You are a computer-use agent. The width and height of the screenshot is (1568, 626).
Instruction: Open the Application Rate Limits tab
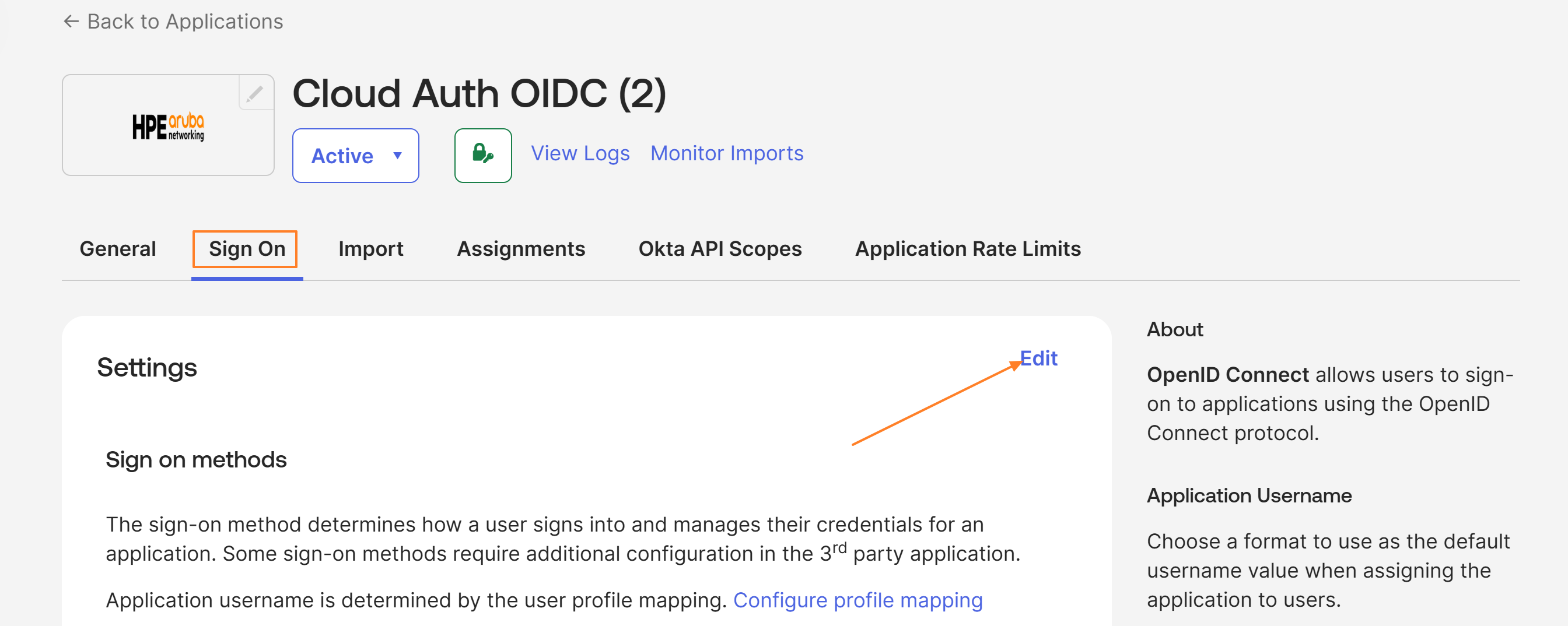coord(968,249)
